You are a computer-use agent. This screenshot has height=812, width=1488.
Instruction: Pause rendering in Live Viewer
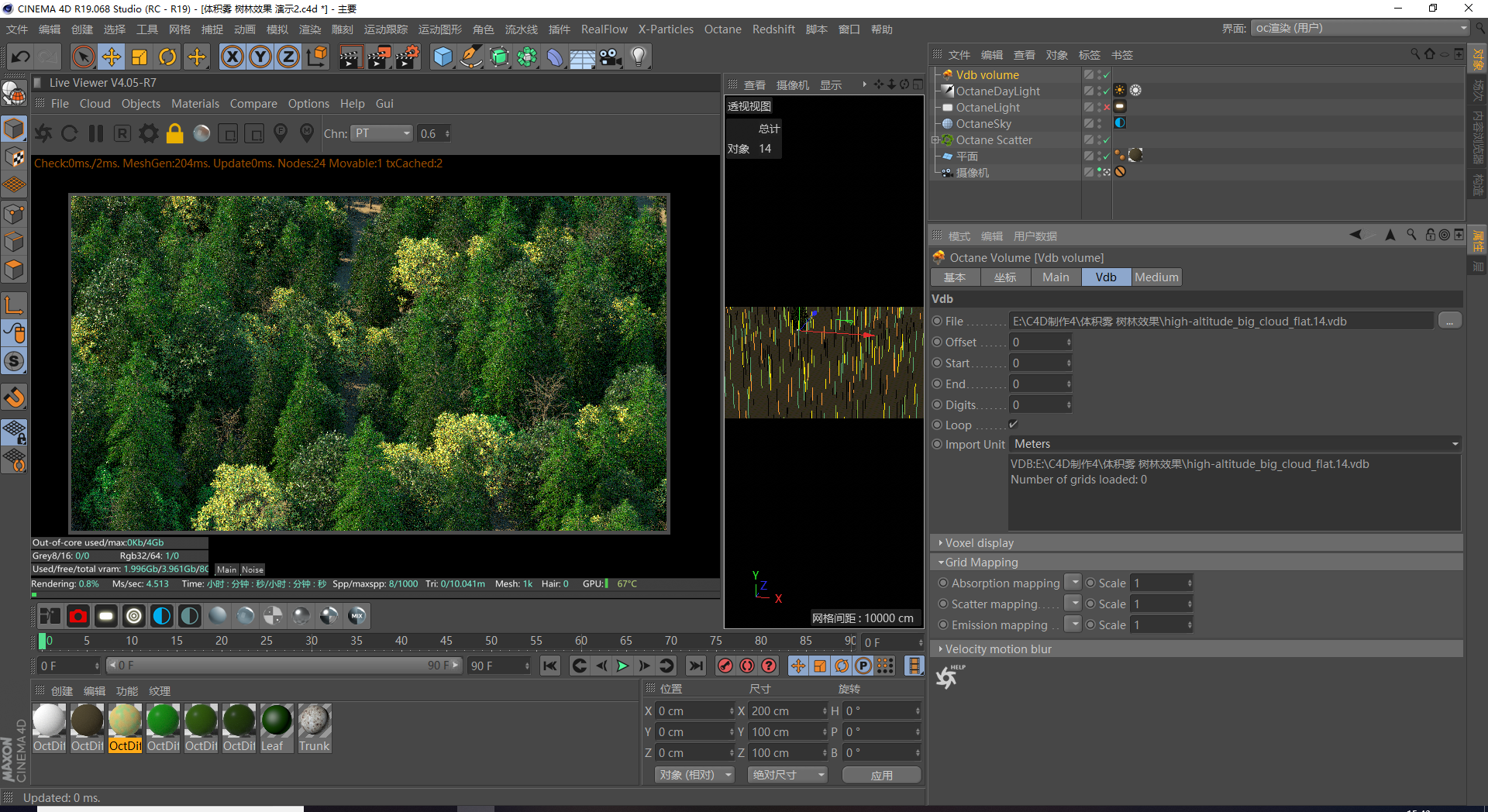[x=96, y=134]
